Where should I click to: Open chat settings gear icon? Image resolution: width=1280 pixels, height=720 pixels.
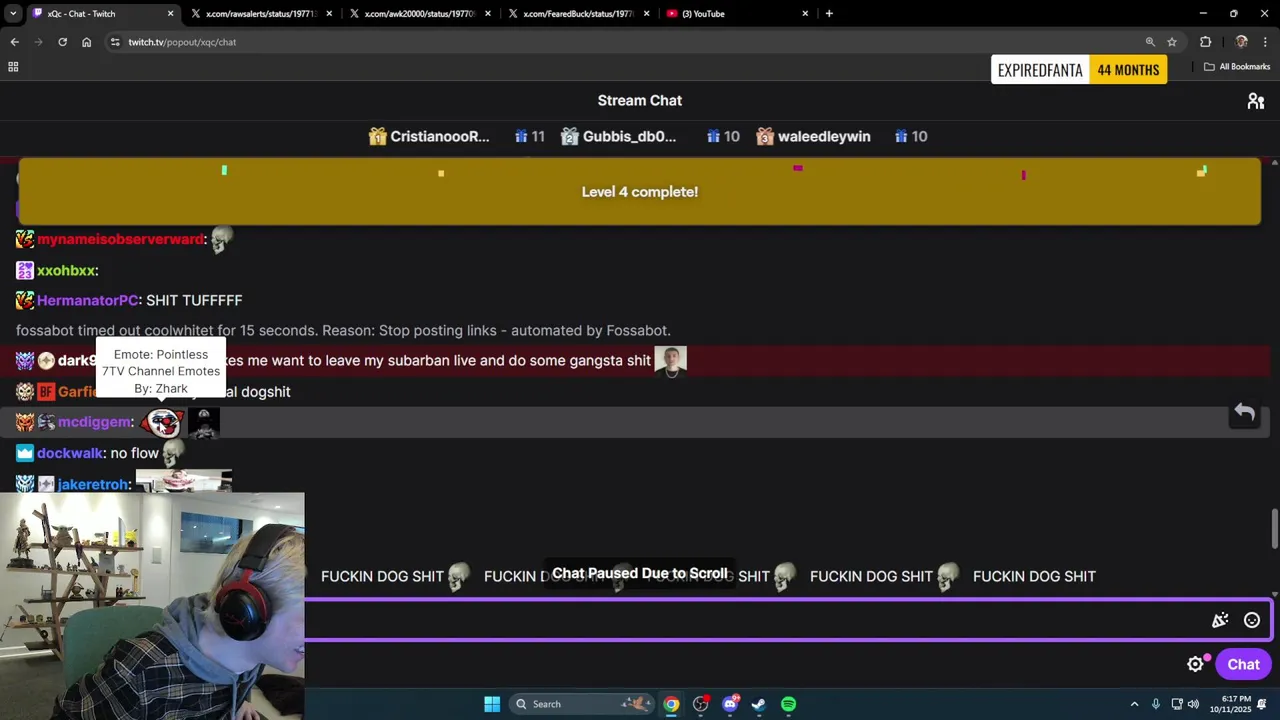1195,664
